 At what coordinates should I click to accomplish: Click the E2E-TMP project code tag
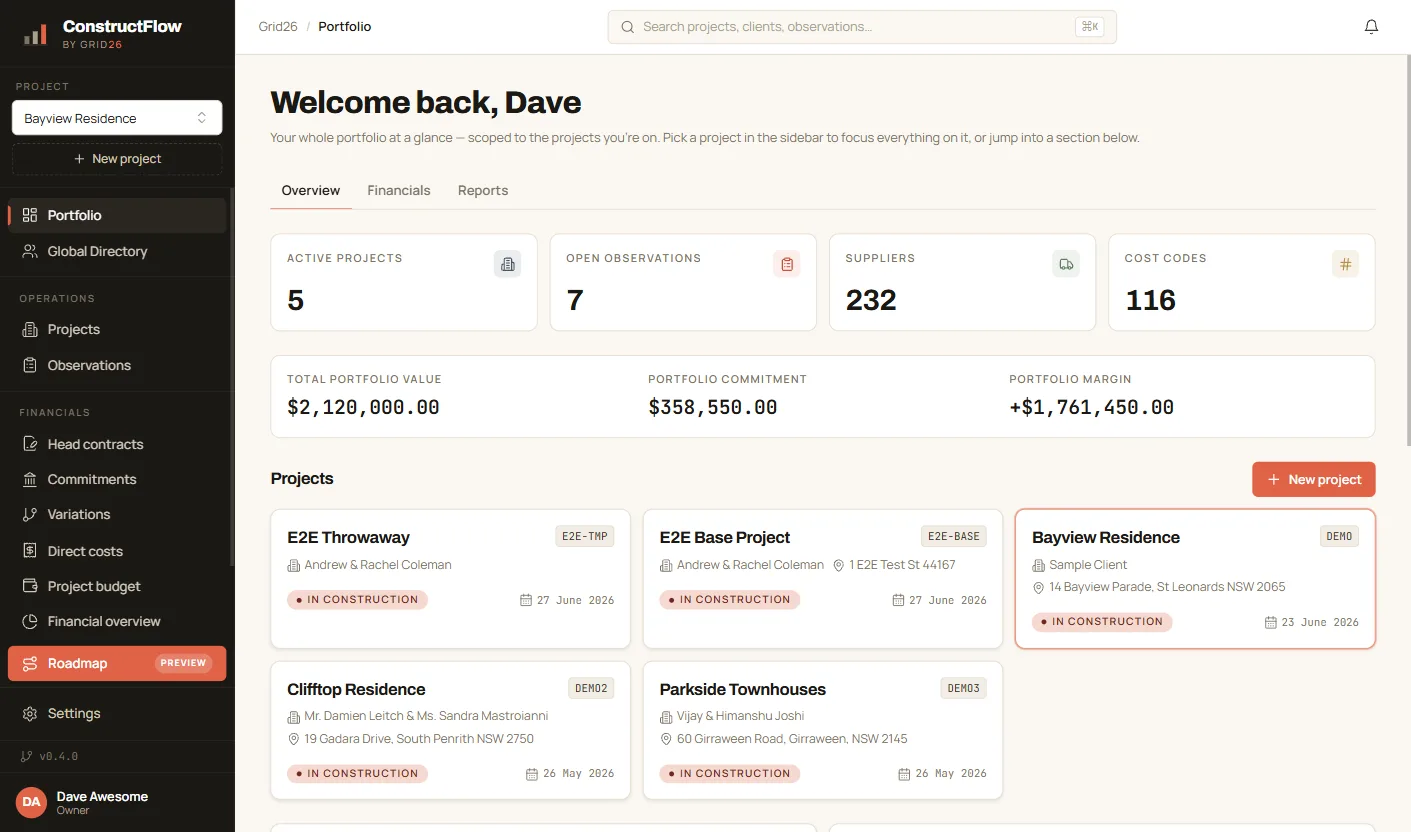point(585,536)
